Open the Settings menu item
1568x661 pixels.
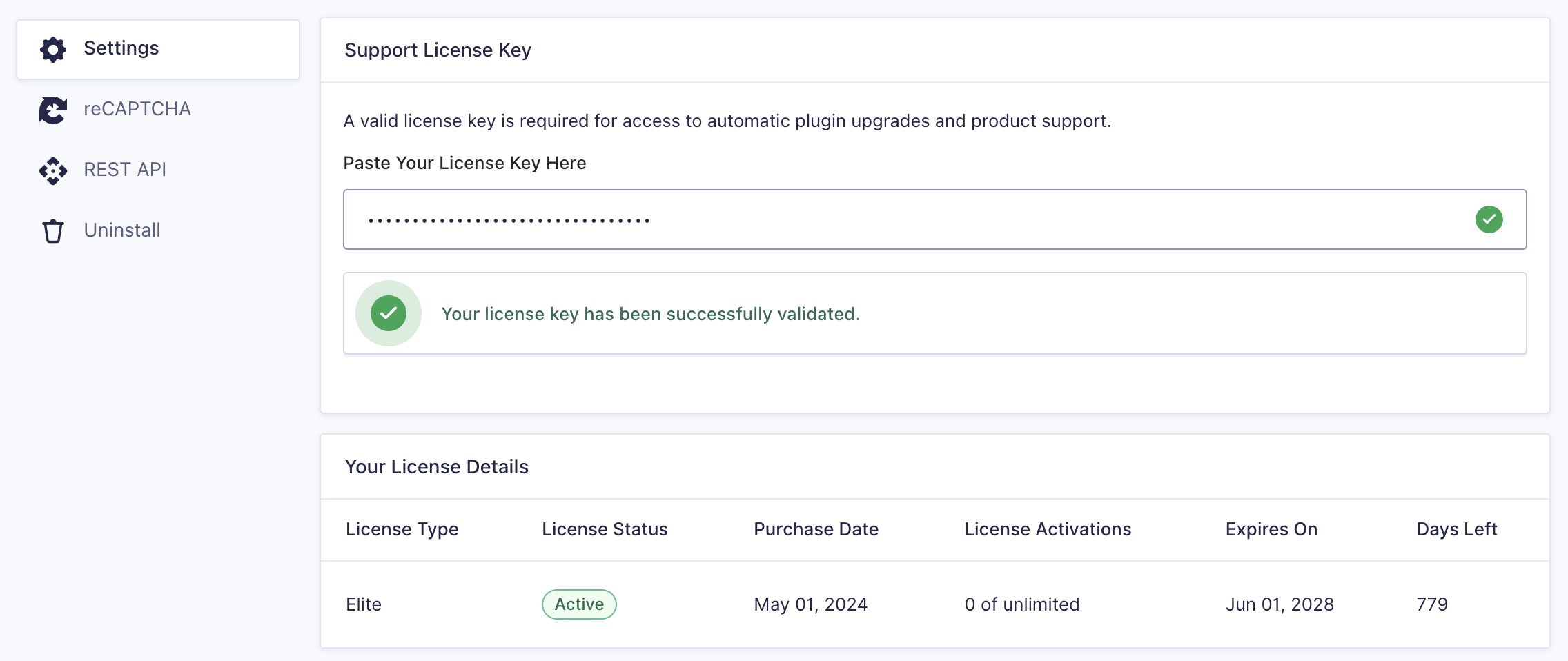(121, 48)
